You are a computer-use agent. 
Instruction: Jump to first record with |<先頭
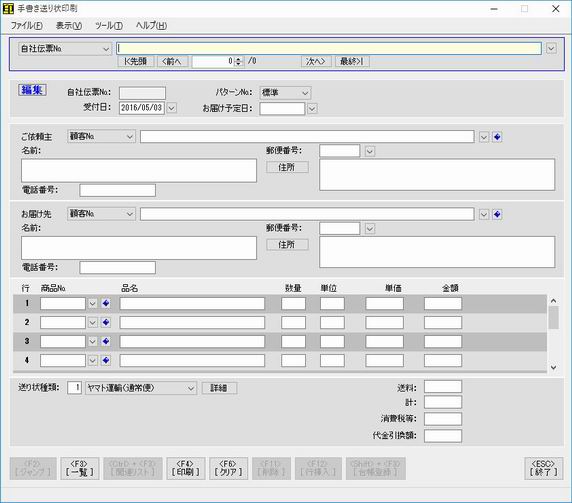136,61
